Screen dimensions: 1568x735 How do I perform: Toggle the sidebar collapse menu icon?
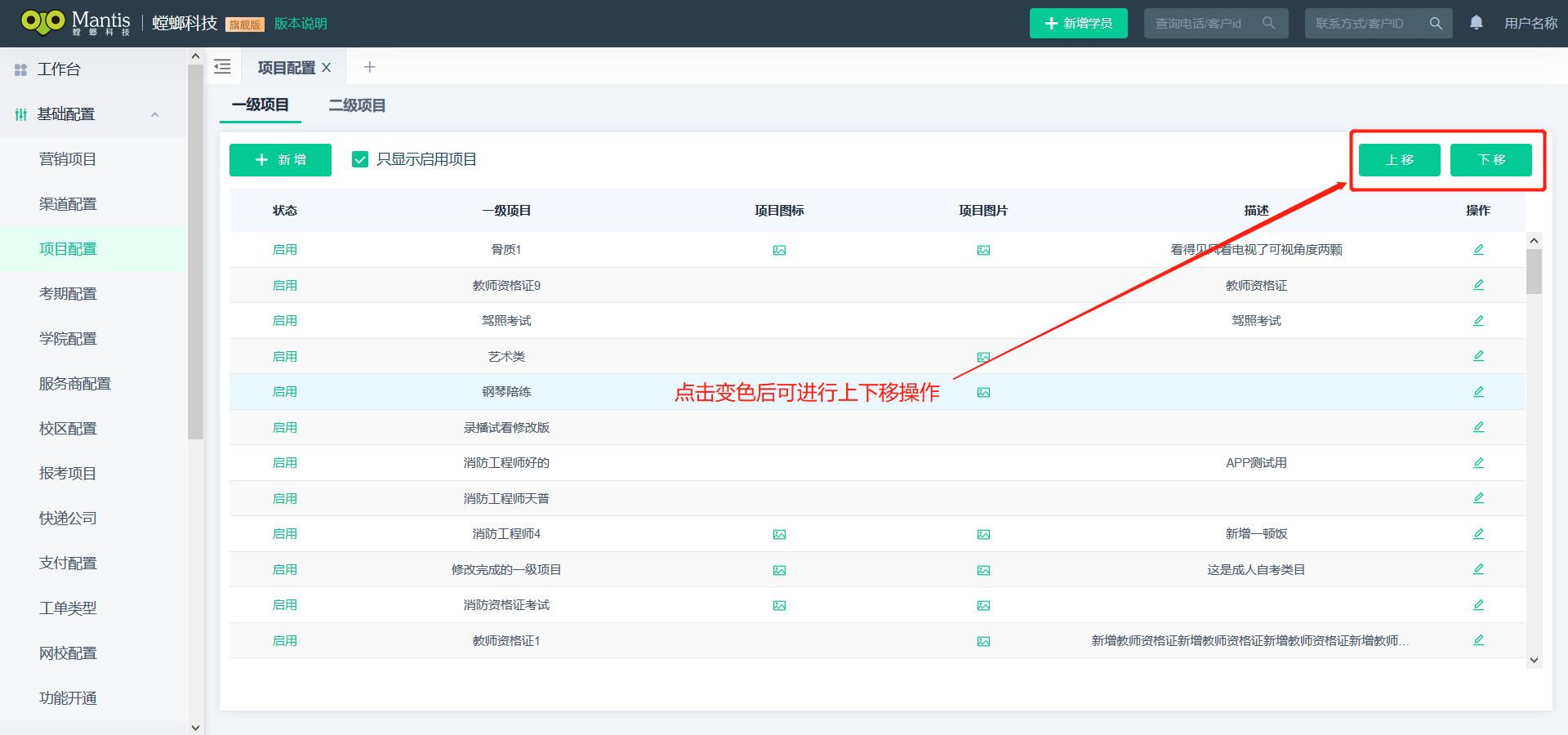point(222,67)
